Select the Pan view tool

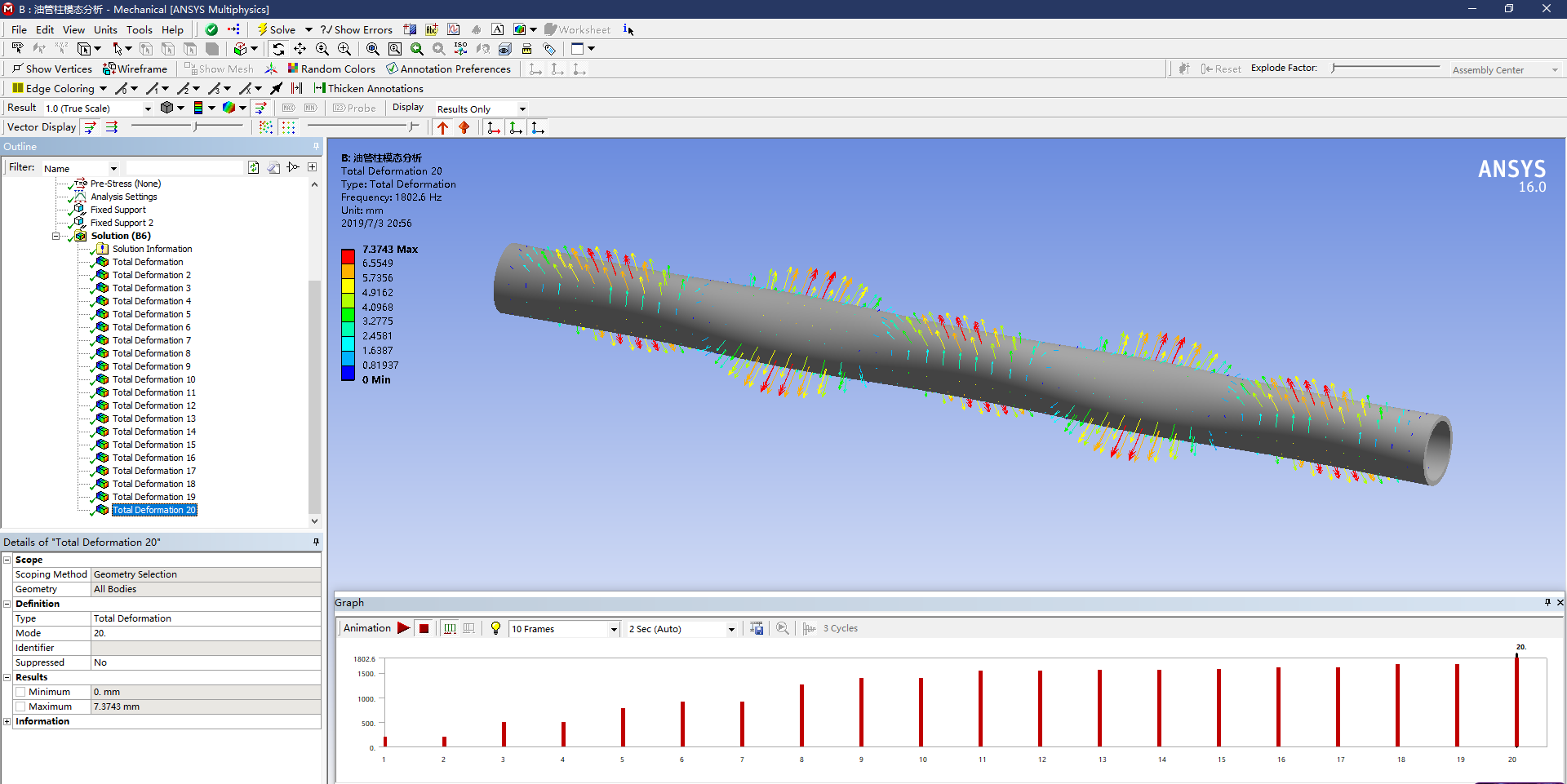(x=300, y=49)
